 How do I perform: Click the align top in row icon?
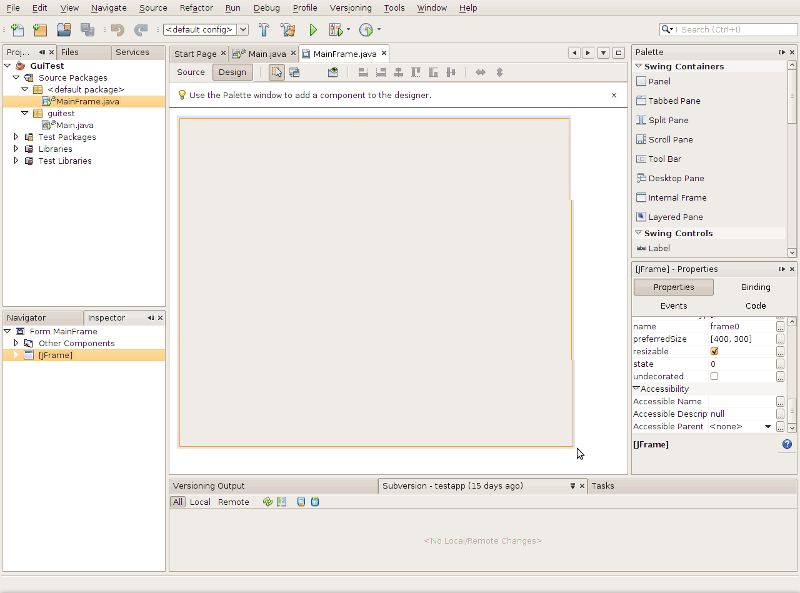point(416,72)
